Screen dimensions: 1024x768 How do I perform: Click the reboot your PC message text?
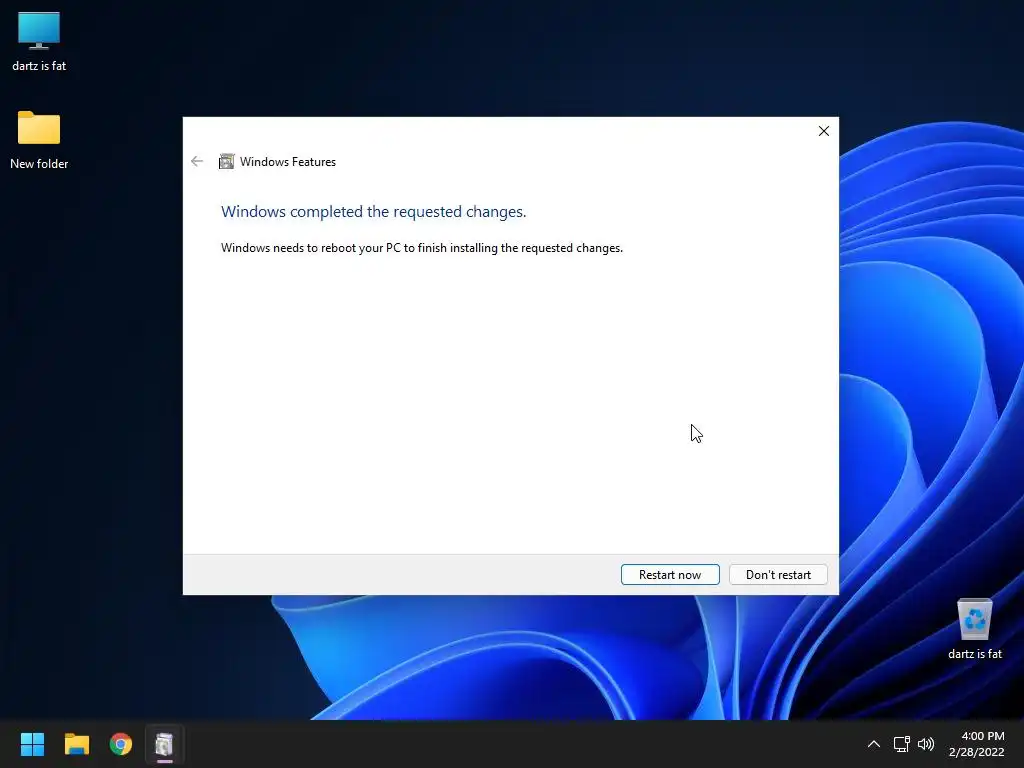click(x=422, y=248)
